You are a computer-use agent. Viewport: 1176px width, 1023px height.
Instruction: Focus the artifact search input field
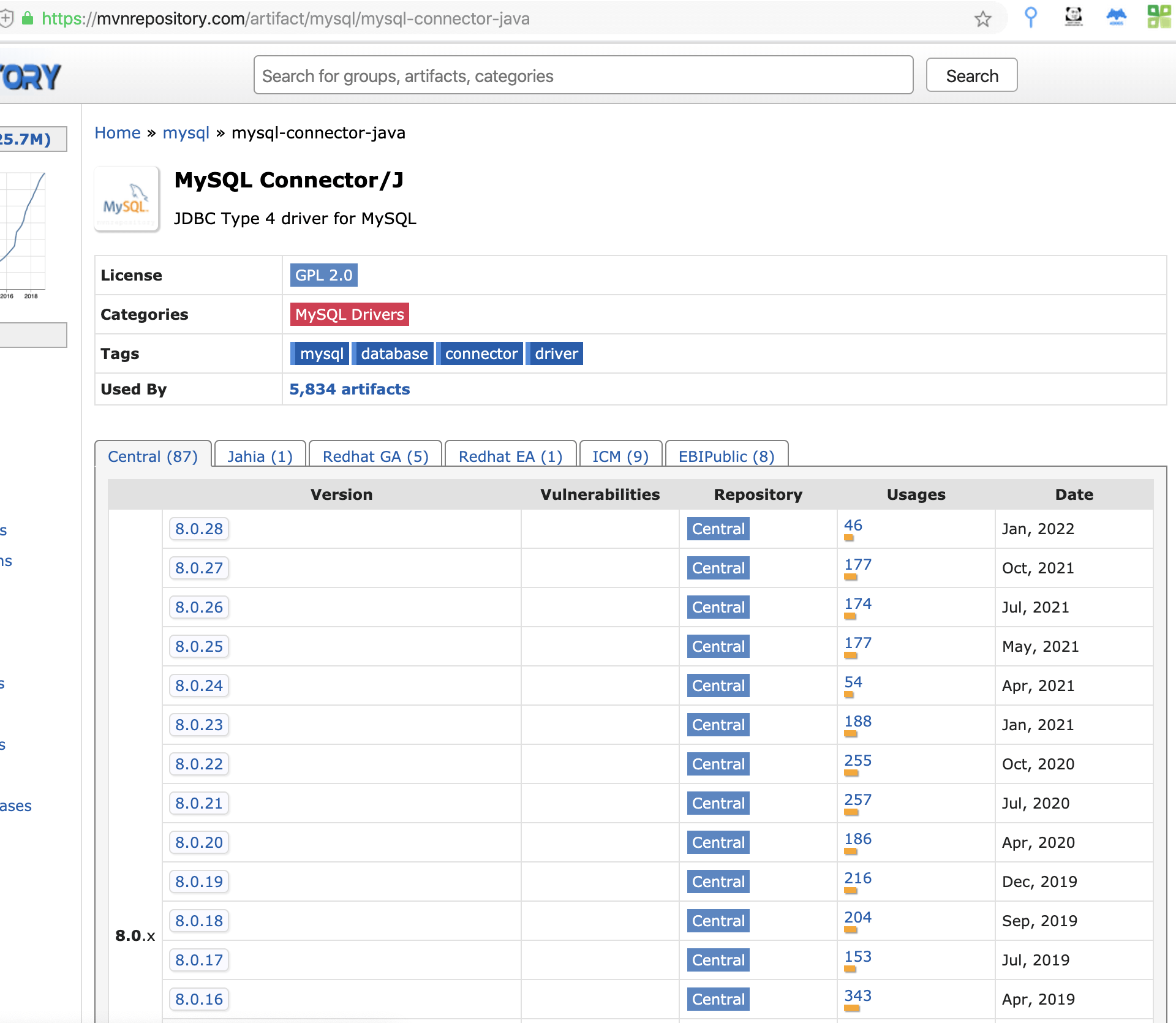[x=583, y=75]
